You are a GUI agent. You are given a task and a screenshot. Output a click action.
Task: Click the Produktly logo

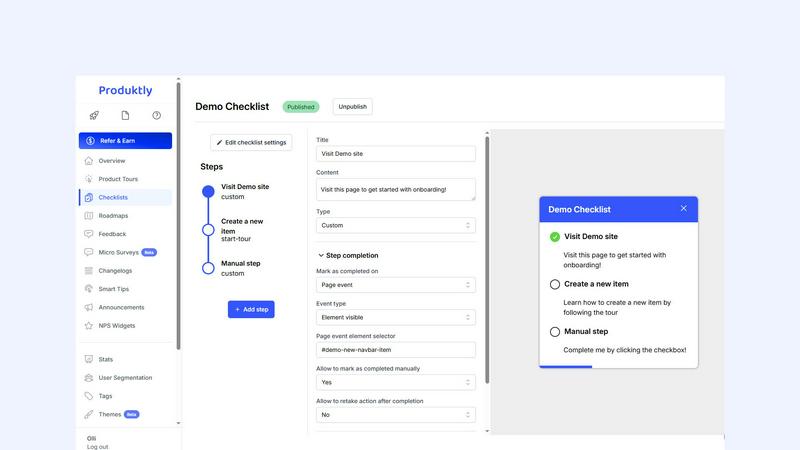(x=126, y=90)
